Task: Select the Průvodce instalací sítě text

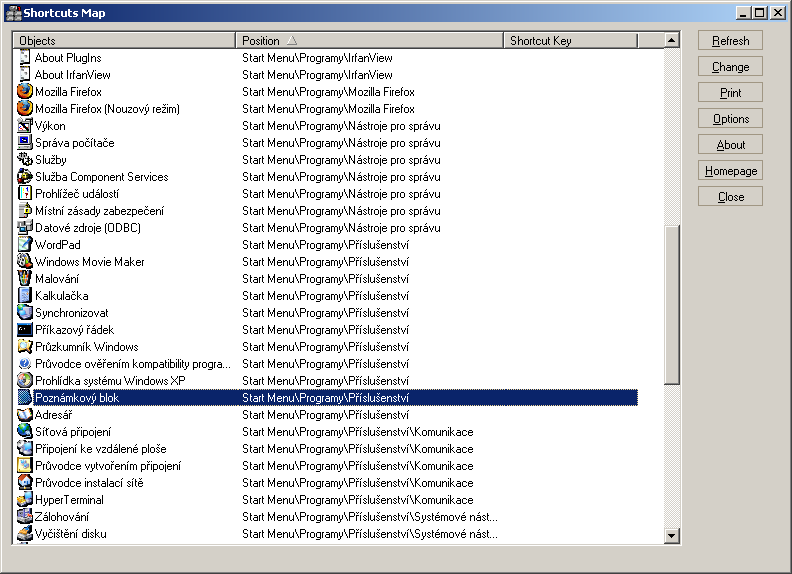Action: (89, 483)
